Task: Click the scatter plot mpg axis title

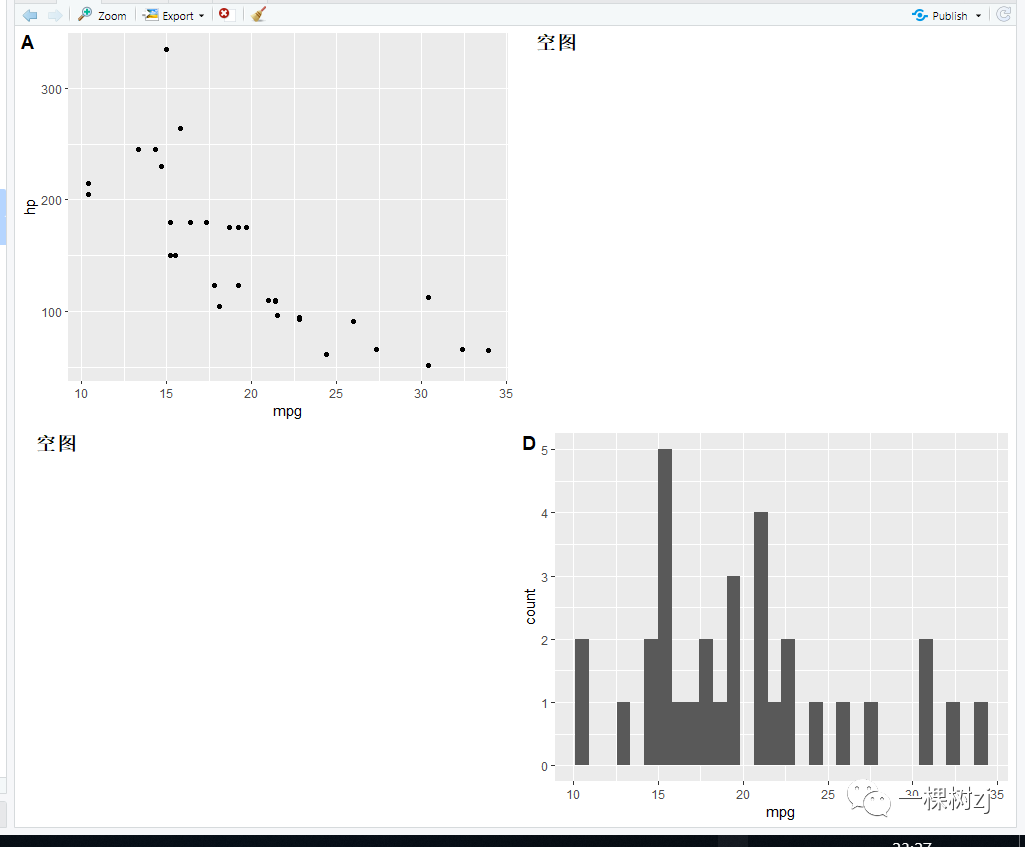Action: (287, 412)
